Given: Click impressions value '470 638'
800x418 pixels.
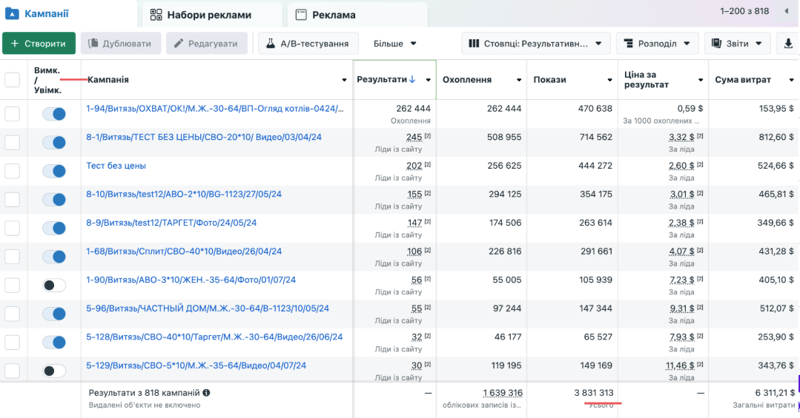Looking at the screenshot, I should coord(595,108).
